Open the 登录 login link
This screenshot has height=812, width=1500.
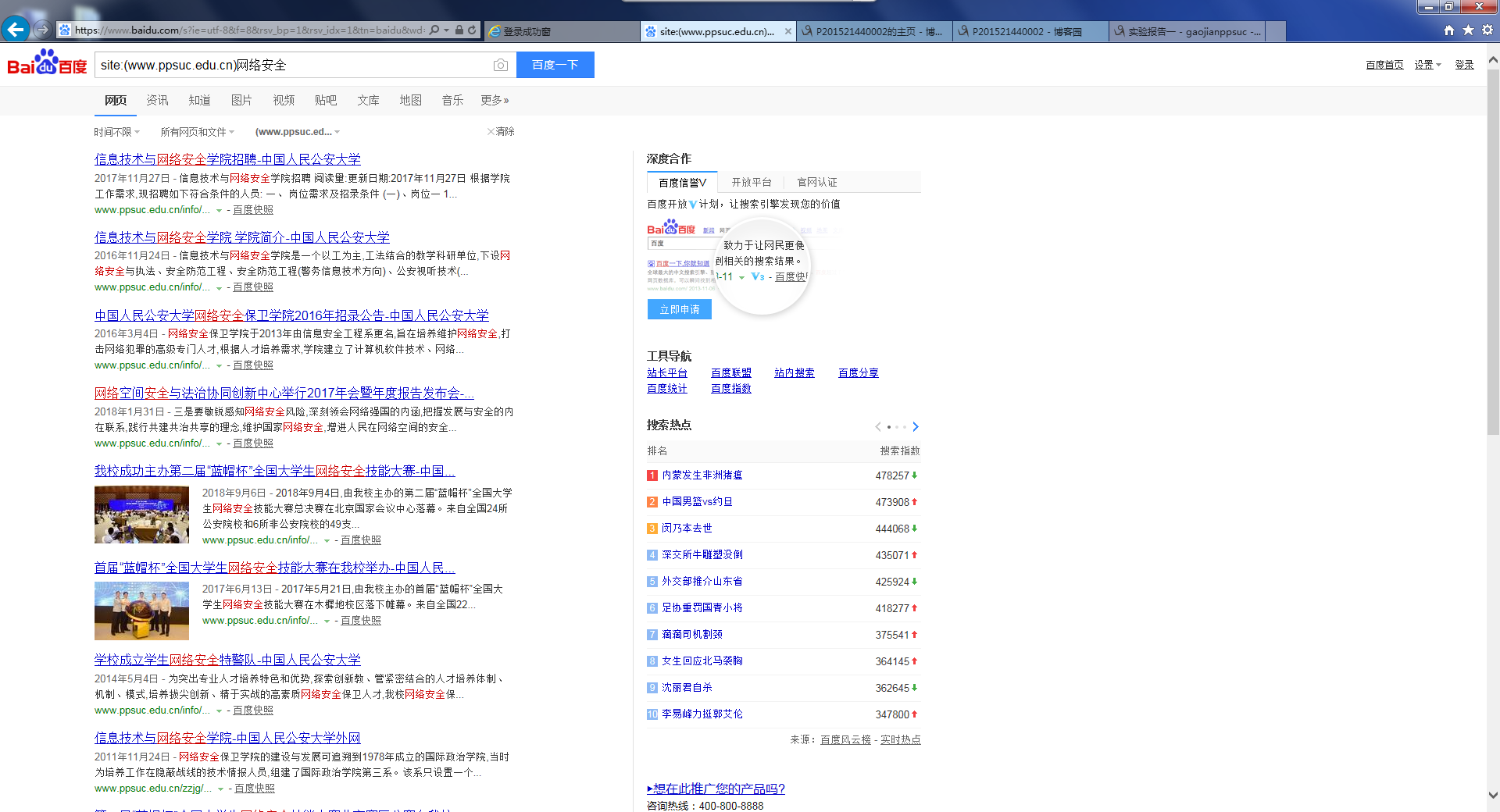click(1464, 65)
